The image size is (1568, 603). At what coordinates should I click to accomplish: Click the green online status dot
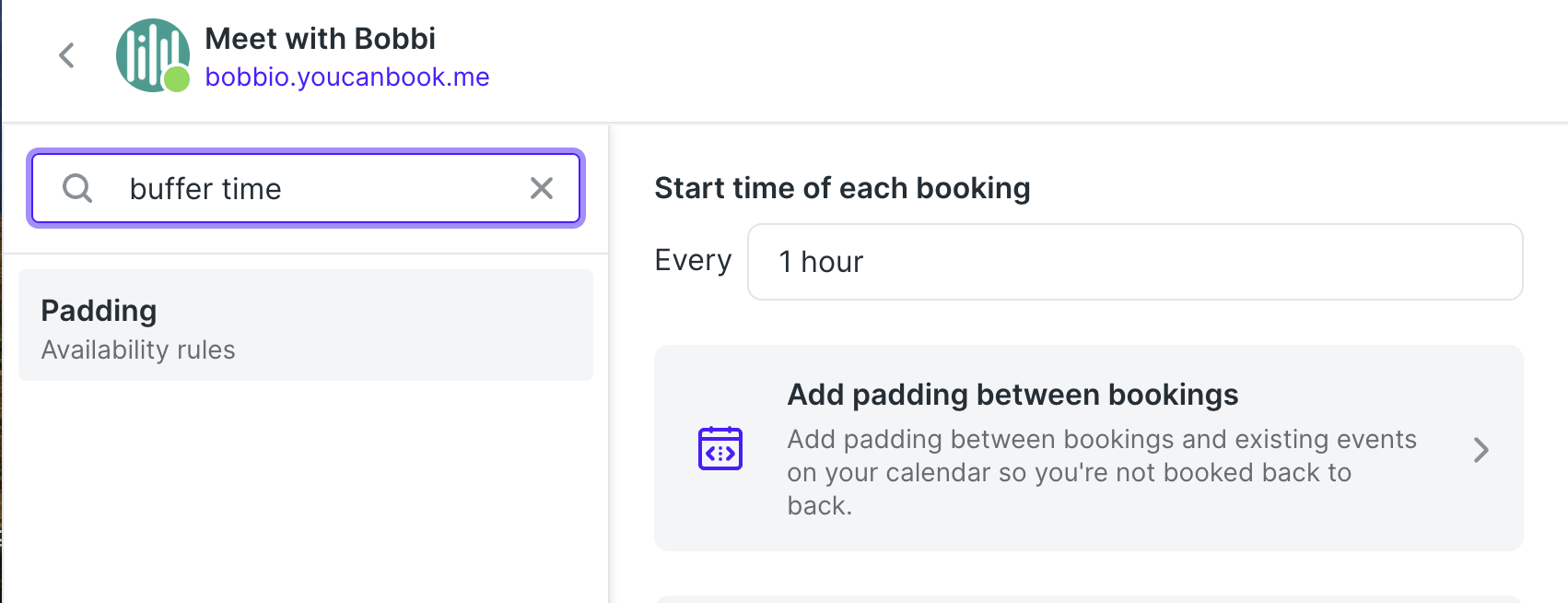click(x=177, y=79)
